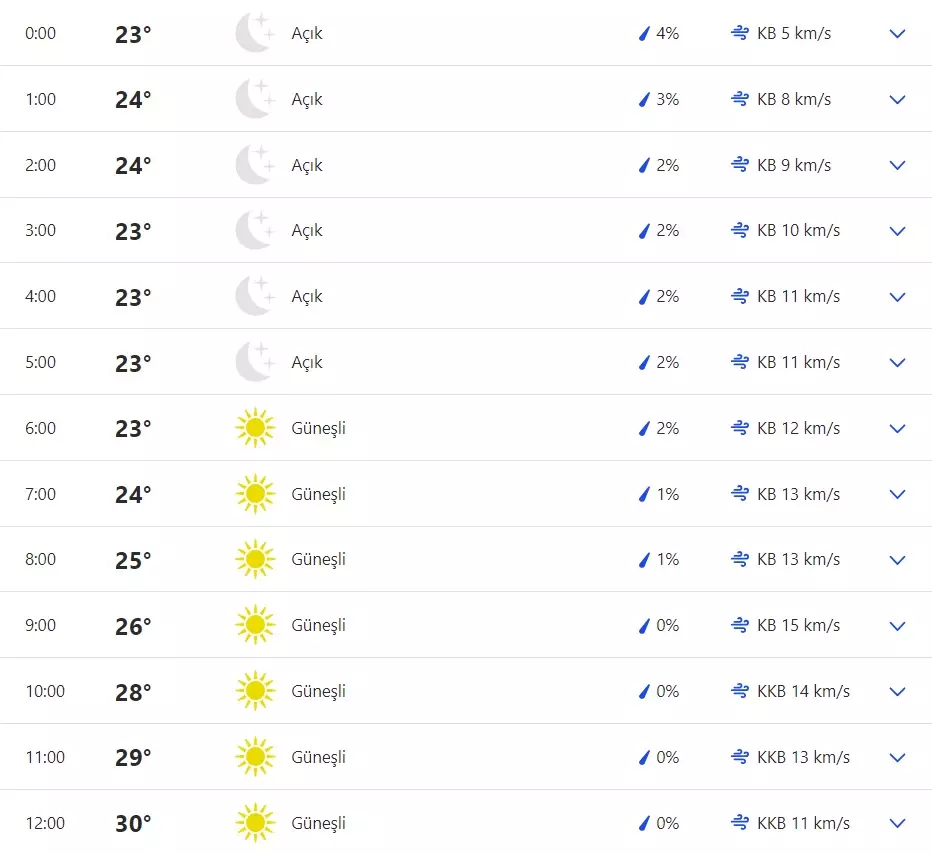Click the moon icon for 0:00
The image size is (932, 854).
click(x=254, y=33)
